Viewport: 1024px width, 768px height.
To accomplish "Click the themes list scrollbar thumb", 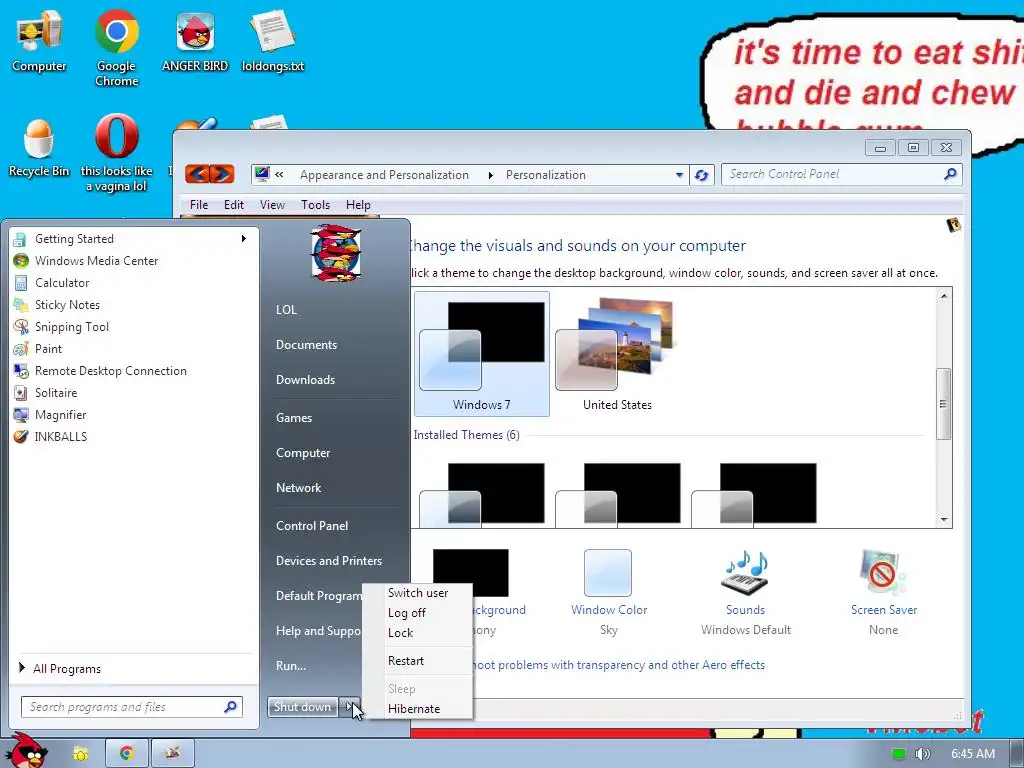I will 943,404.
